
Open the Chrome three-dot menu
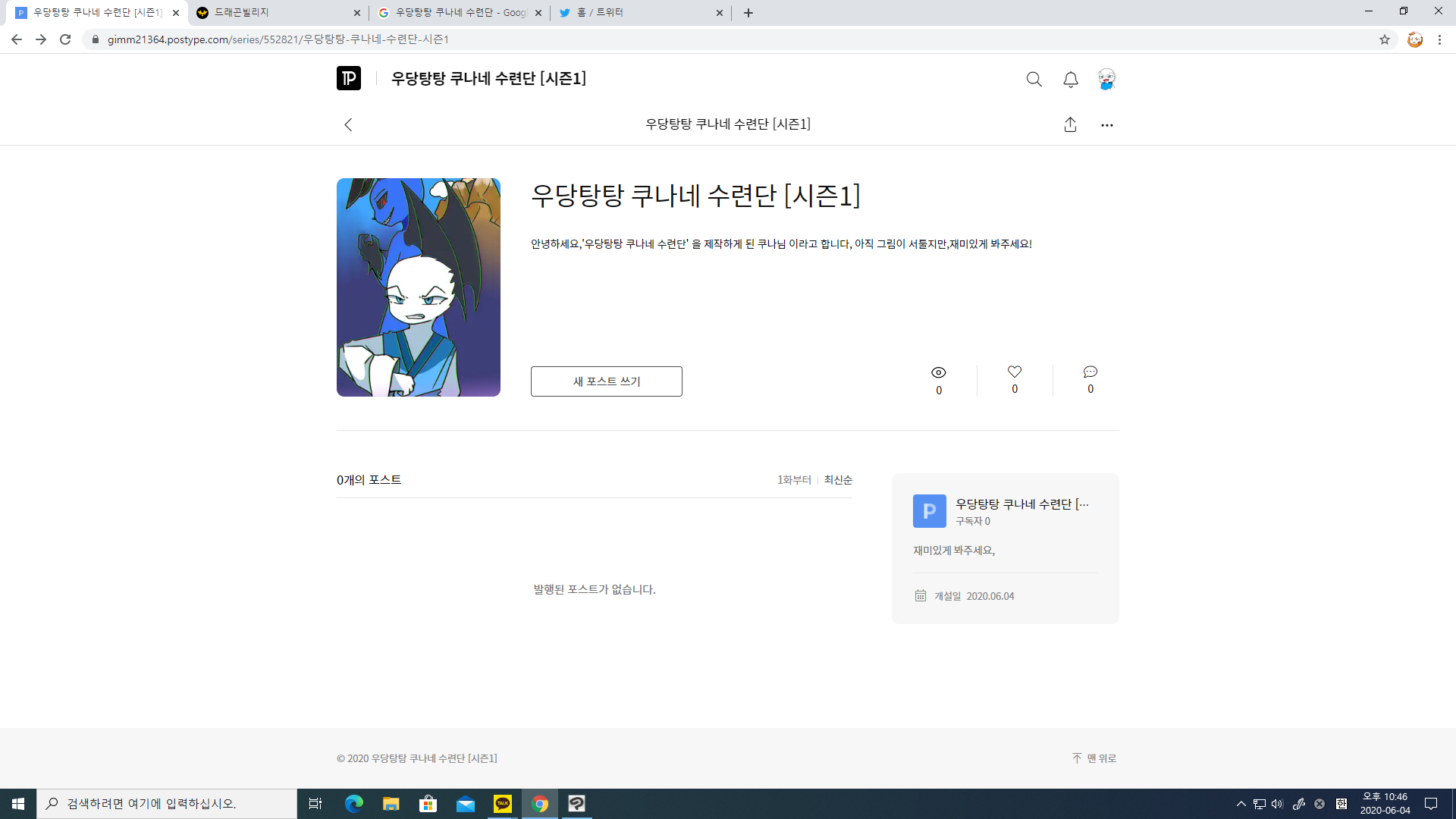pos(1439,39)
